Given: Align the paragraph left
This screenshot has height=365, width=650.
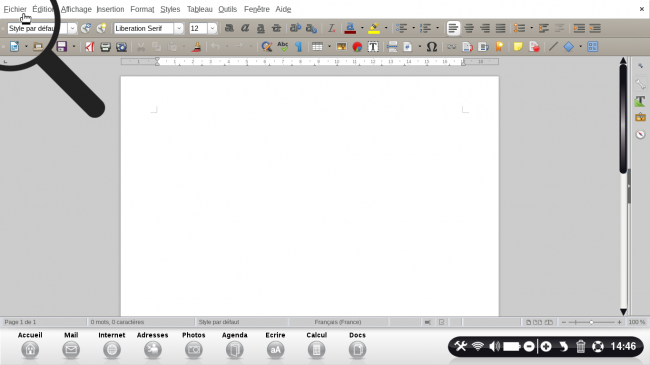Looking at the screenshot, I should (x=453, y=28).
